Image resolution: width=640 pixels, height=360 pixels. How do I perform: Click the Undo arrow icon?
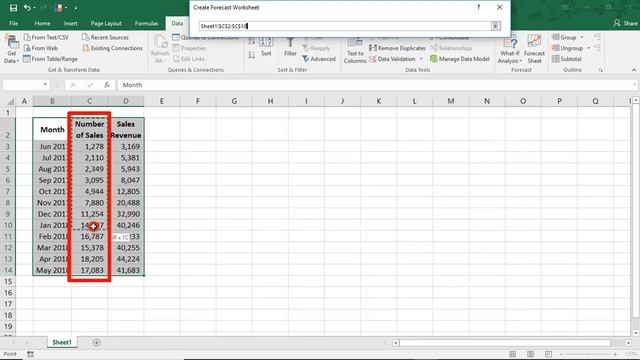tap(27, 8)
